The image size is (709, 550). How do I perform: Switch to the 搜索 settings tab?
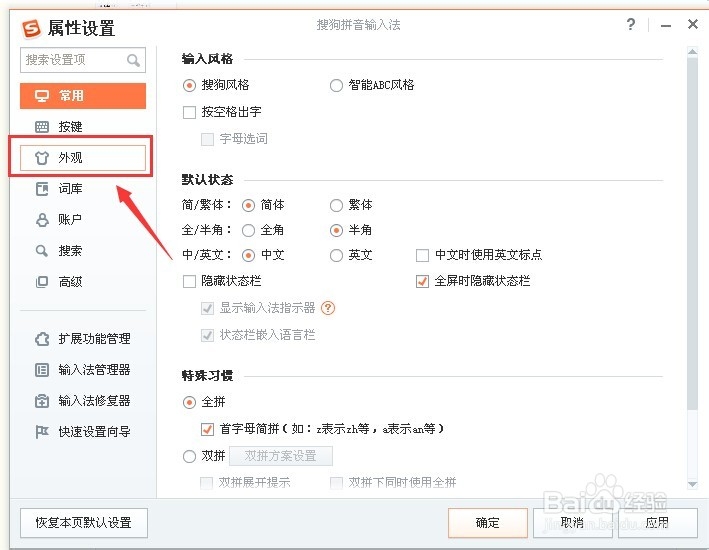[x=70, y=251]
